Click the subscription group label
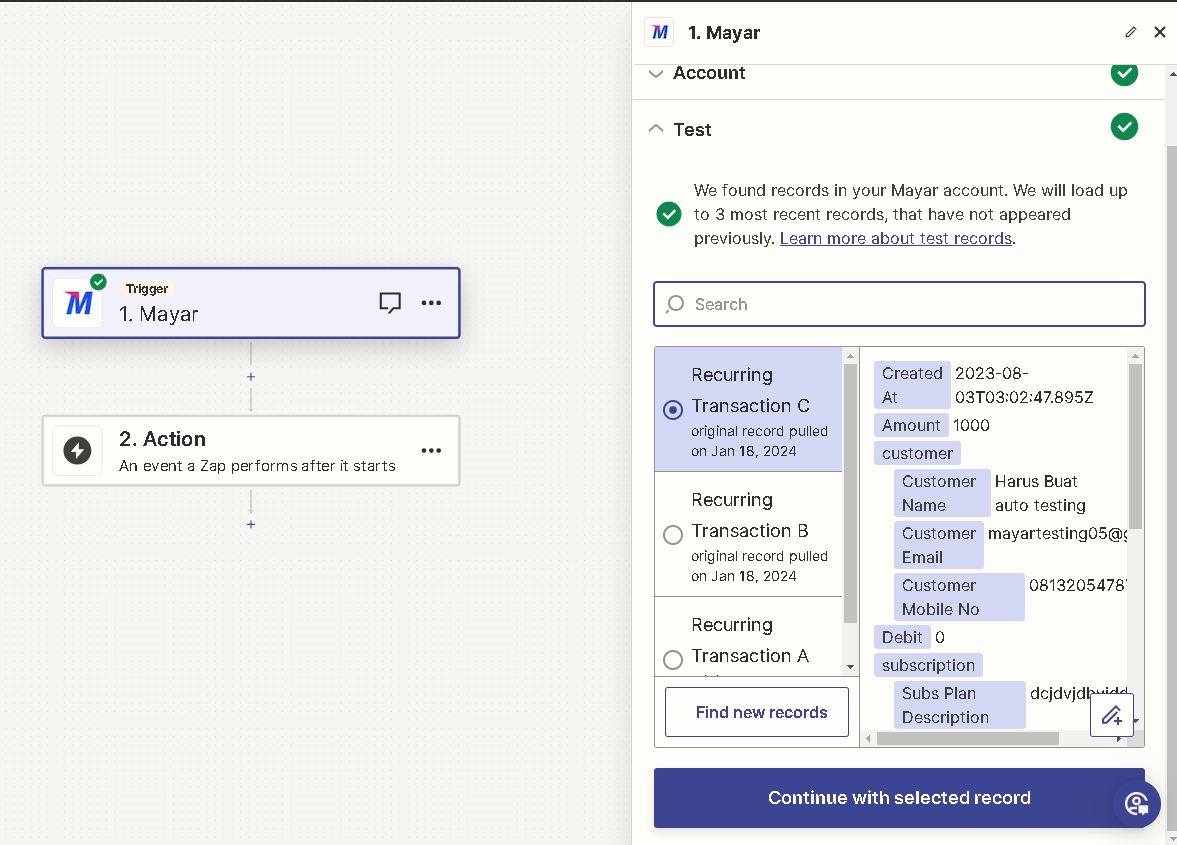Image resolution: width=1177 pixels, height=845 pixels. [x=929, y=665]
